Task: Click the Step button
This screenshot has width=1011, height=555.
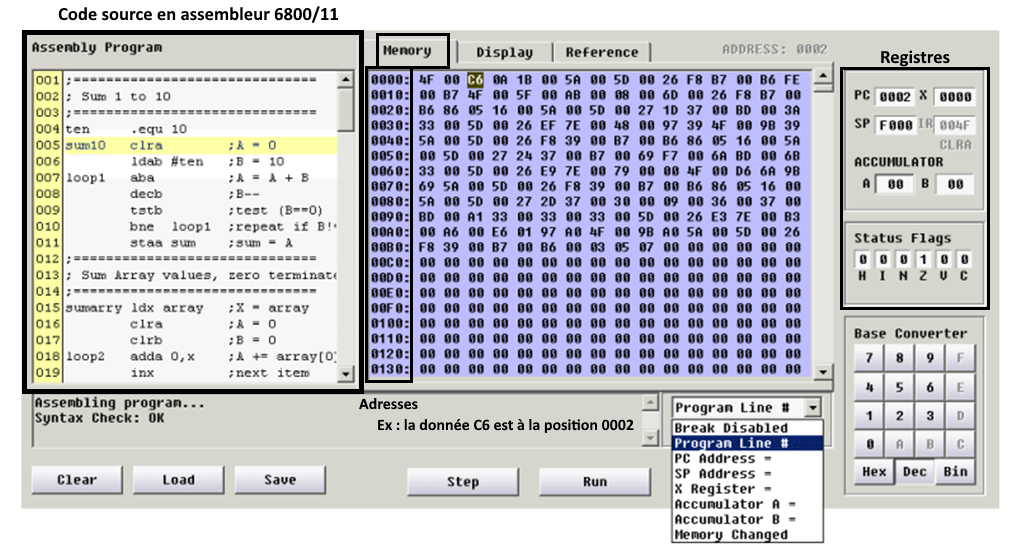Action: point(462,481)
